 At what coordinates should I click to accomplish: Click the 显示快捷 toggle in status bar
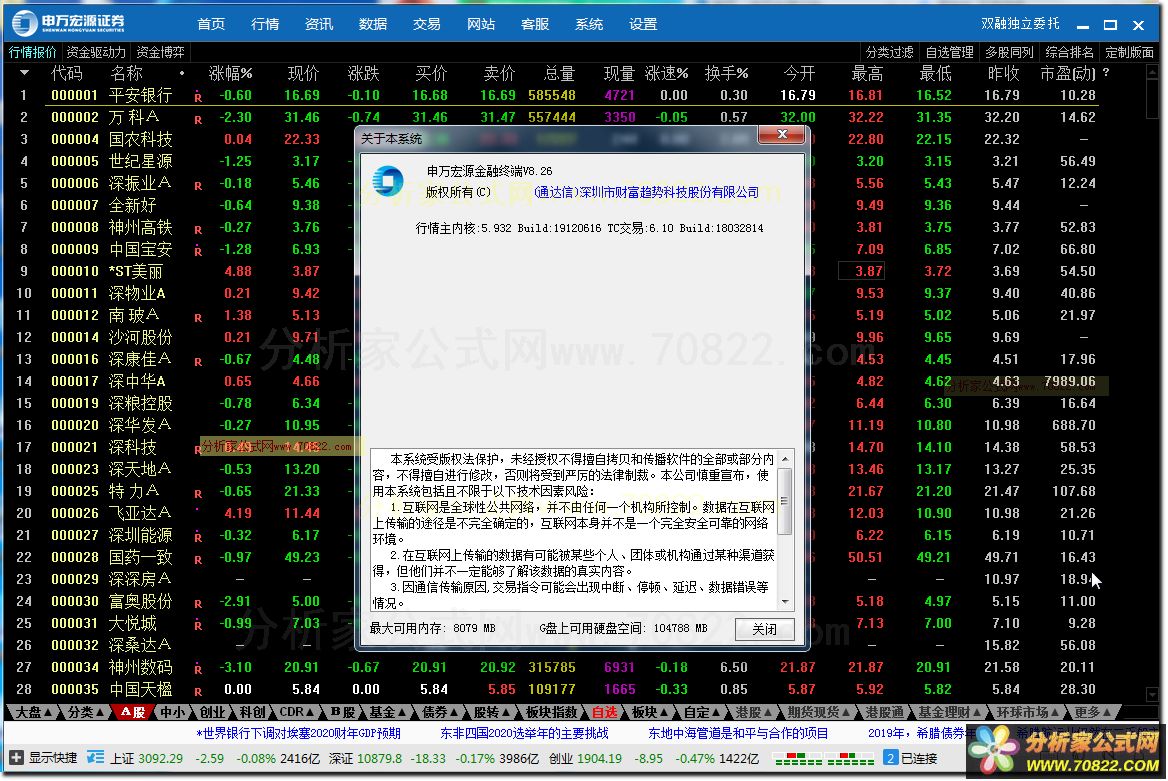click(53, 758)
